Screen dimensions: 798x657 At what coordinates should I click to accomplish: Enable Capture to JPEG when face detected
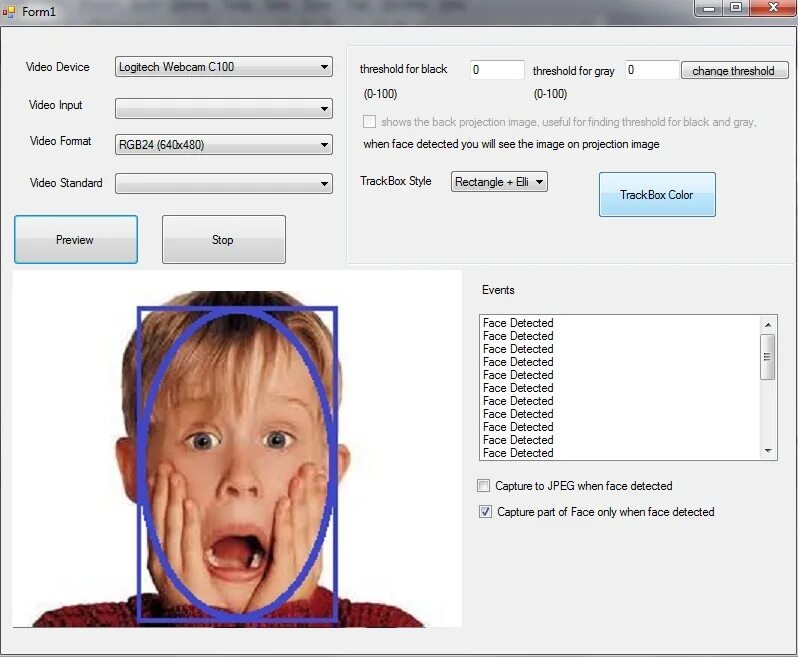(483, 485)
